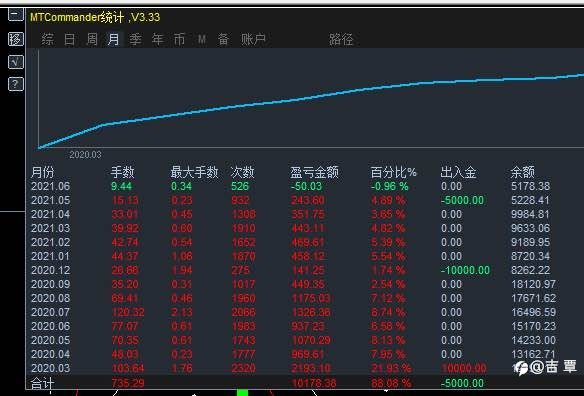Open the 账户 account tab

(x=253, y=39)
